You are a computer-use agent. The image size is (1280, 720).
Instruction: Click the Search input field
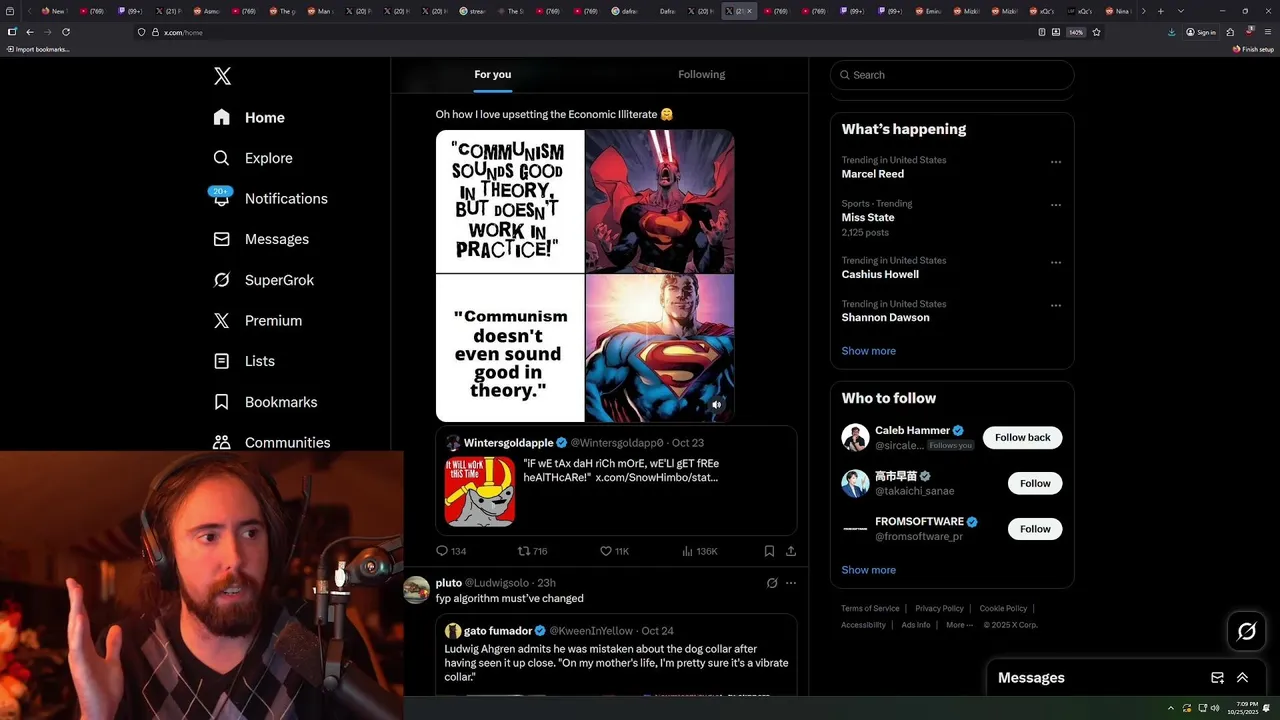(x=952, y=75)
